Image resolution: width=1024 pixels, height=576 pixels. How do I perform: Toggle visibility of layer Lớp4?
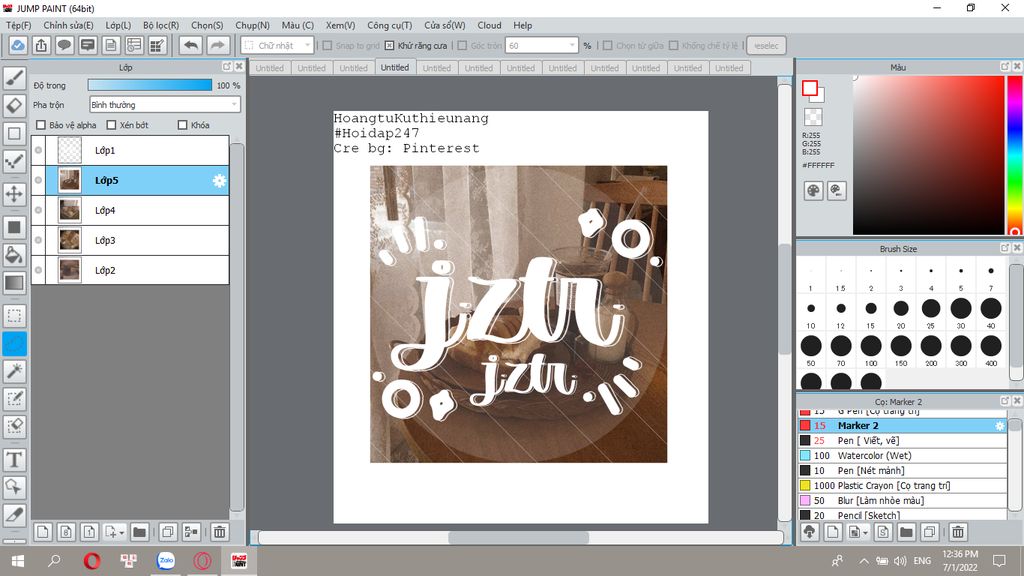(39, 210)
